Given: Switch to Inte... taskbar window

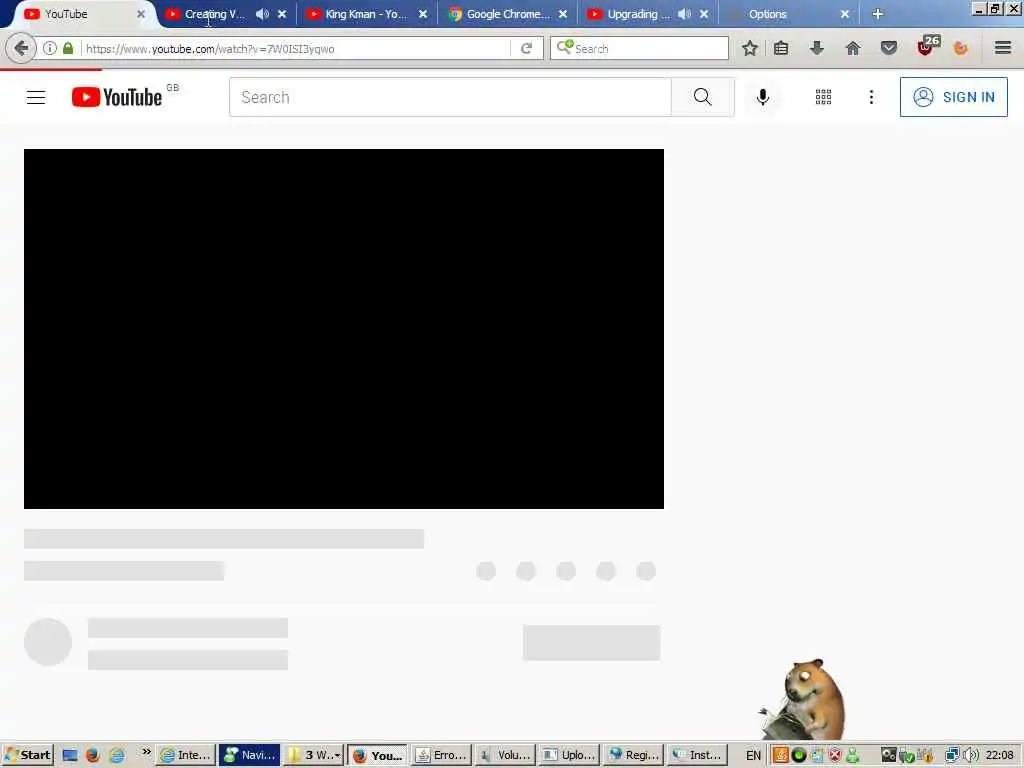Looking at the screenshot, I should (186, 755).
